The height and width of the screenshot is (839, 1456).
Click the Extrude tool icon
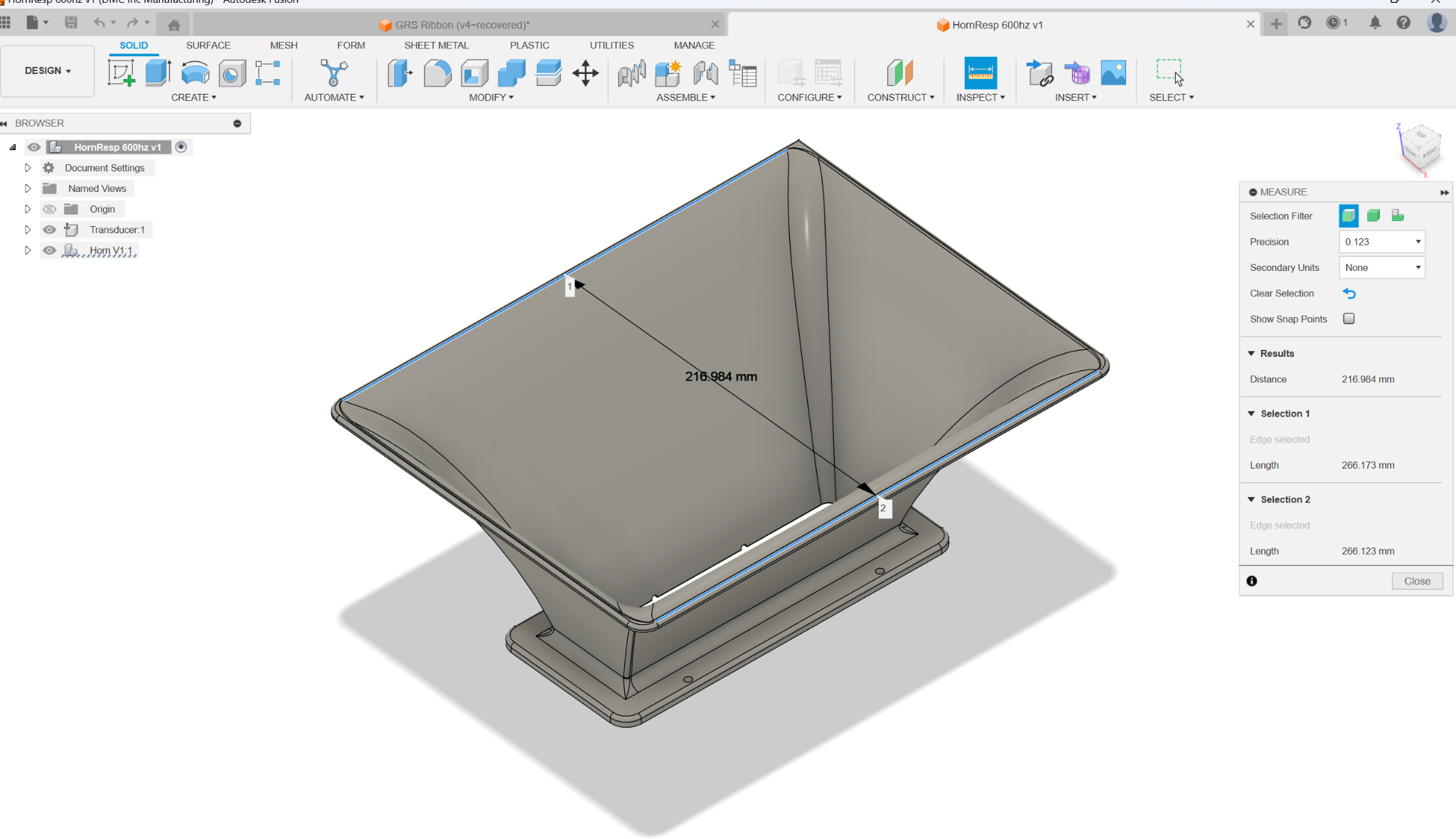158,73
